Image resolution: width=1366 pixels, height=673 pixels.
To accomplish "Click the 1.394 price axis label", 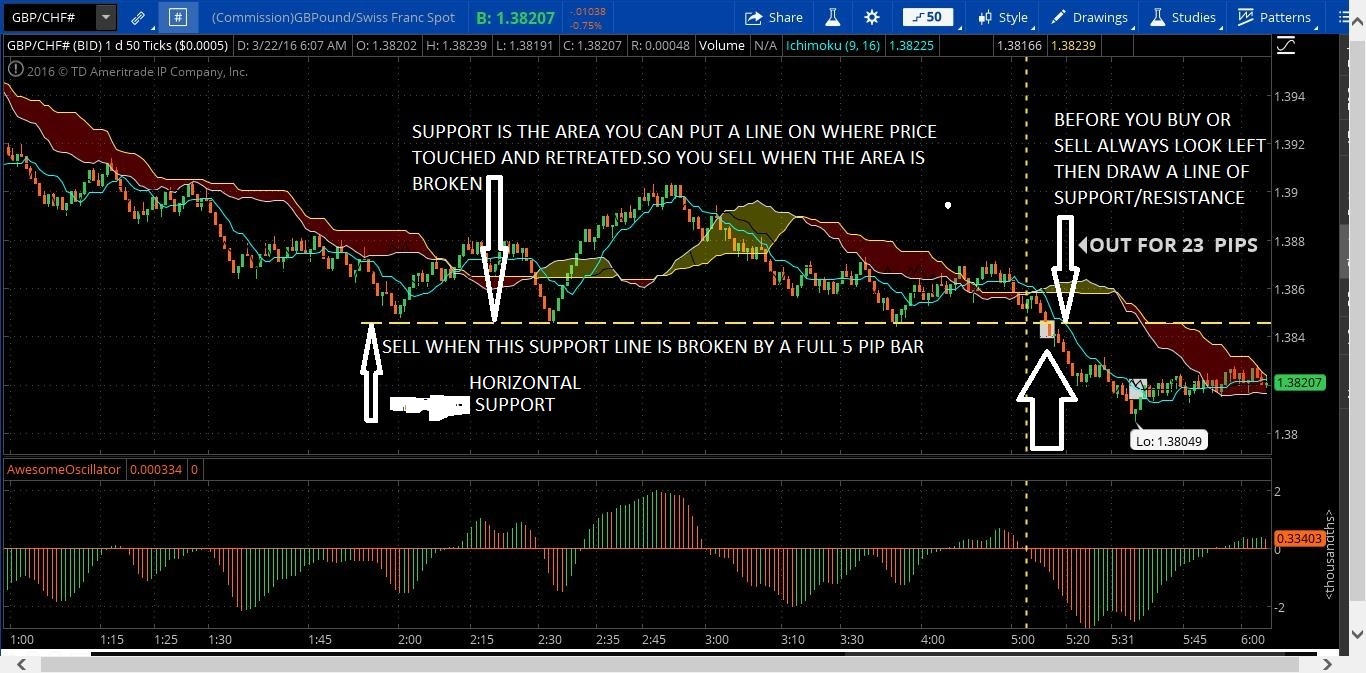I will (1289, 96).
